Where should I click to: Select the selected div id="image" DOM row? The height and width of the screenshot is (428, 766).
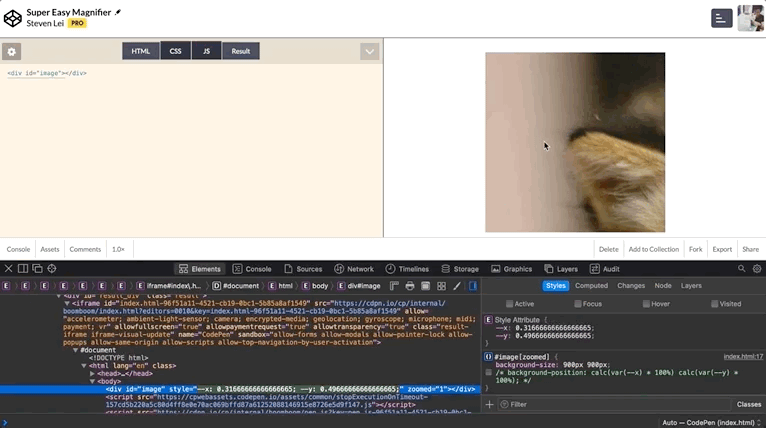(240, 389)
